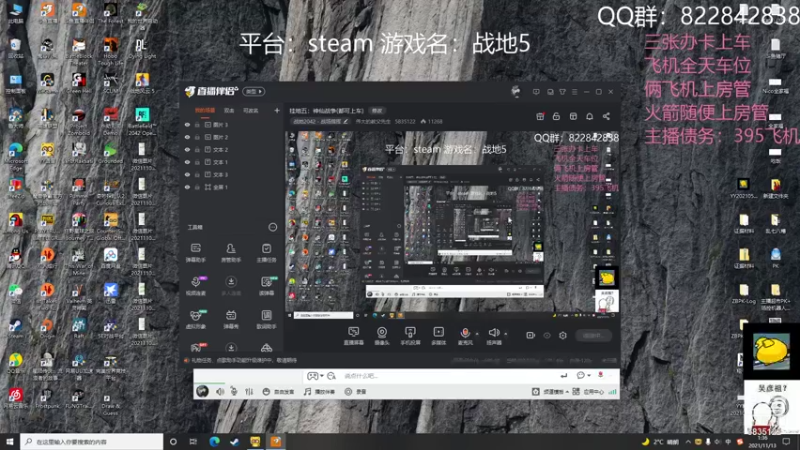This screenshot has width=800, height=450.
Task: Select the 文本 2 layer row
Action: (x=232, y=149)
